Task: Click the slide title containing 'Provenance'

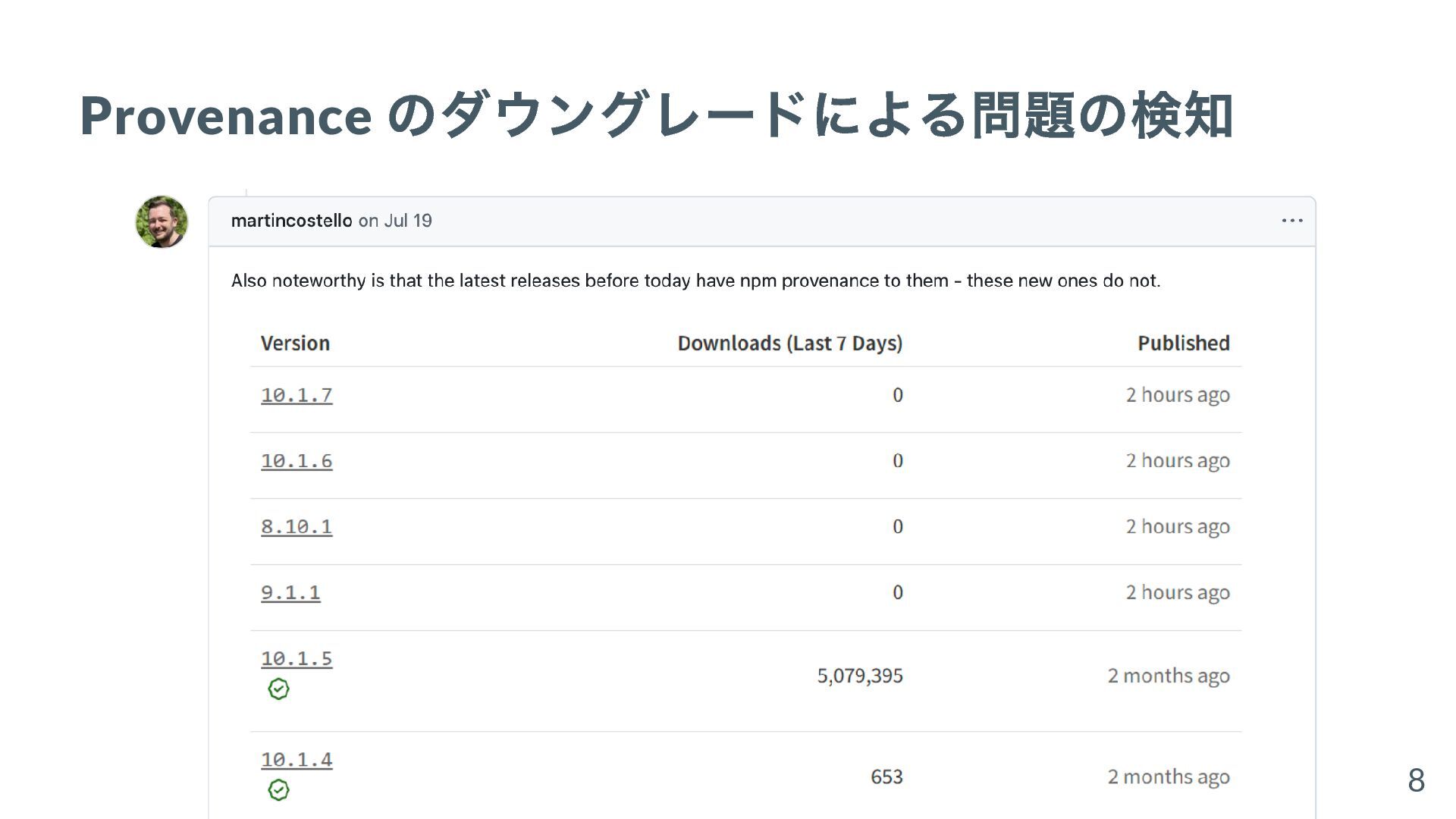Action: click(x=656, y=115)
